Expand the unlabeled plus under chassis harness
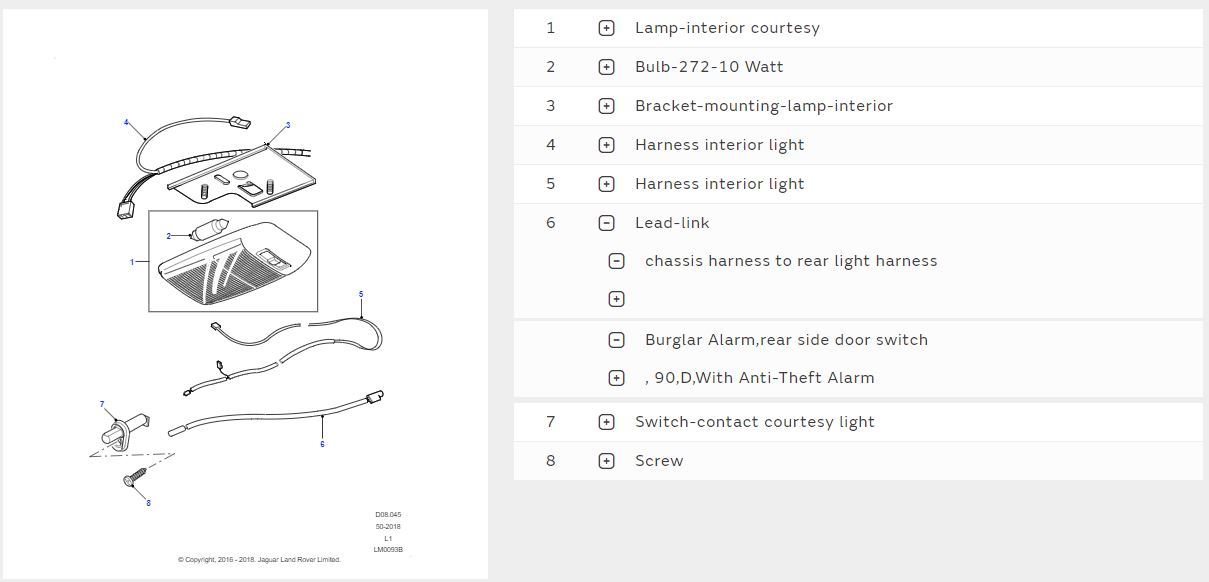 [617, 299]
